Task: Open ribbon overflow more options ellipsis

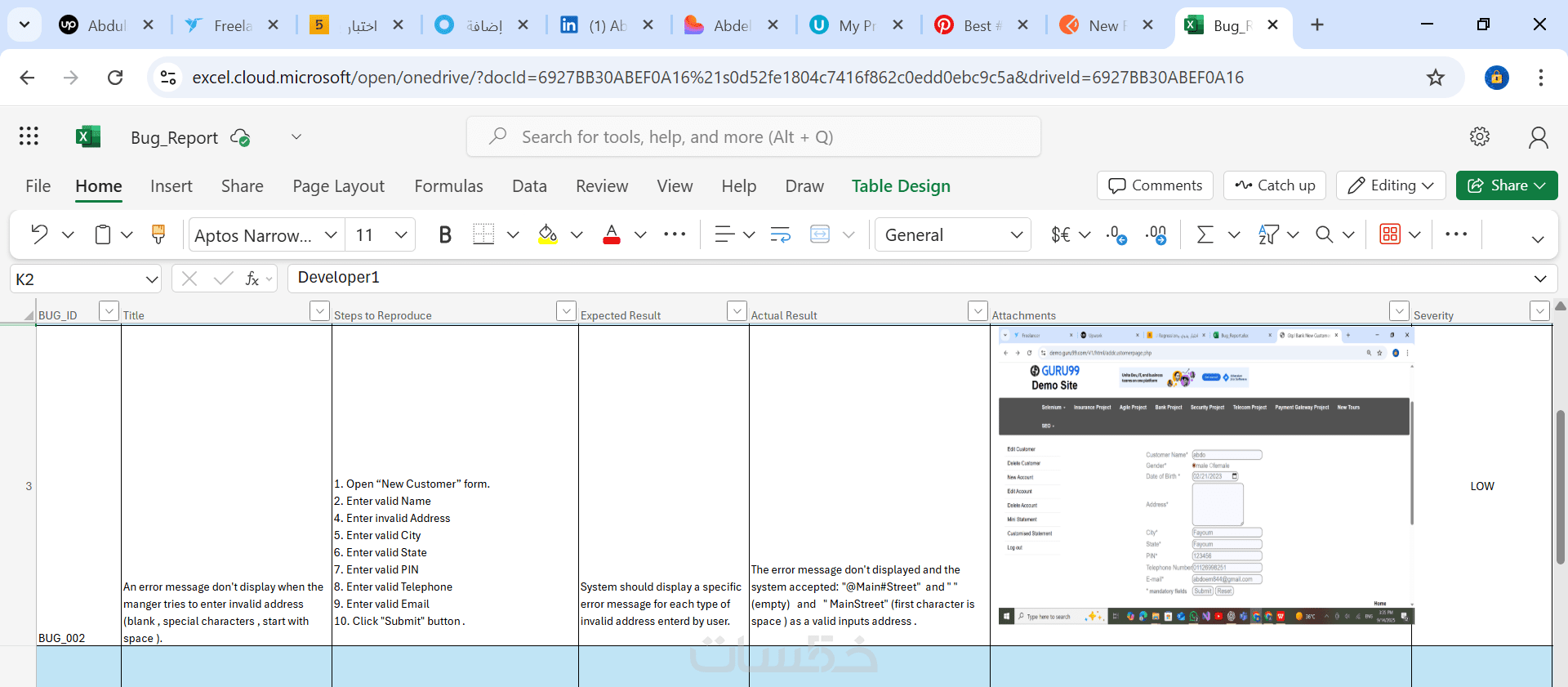Action: (x=1456, y=234)
